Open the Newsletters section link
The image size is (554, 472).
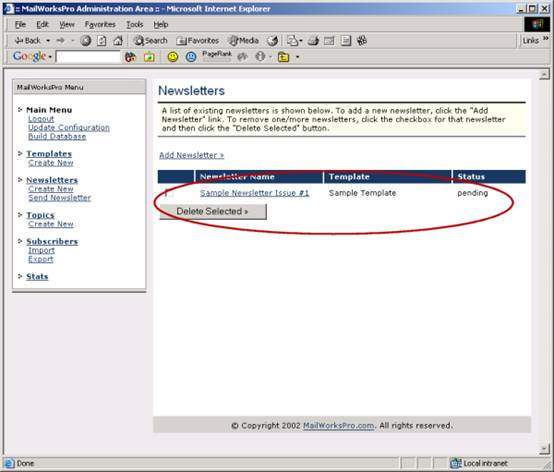click(52, 180)
